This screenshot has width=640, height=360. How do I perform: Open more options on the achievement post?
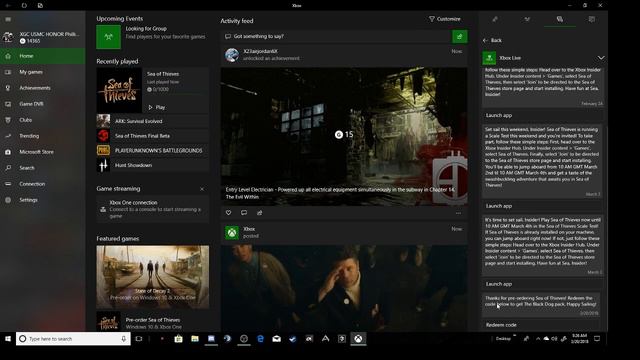click(458, 213)
